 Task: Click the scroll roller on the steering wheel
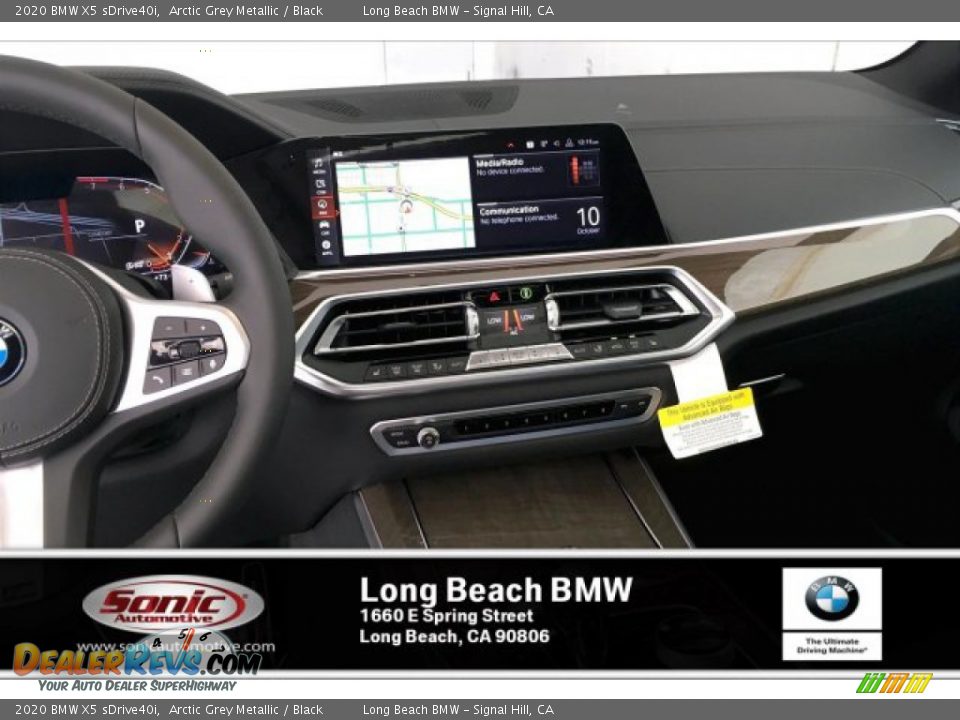point(189,349)
